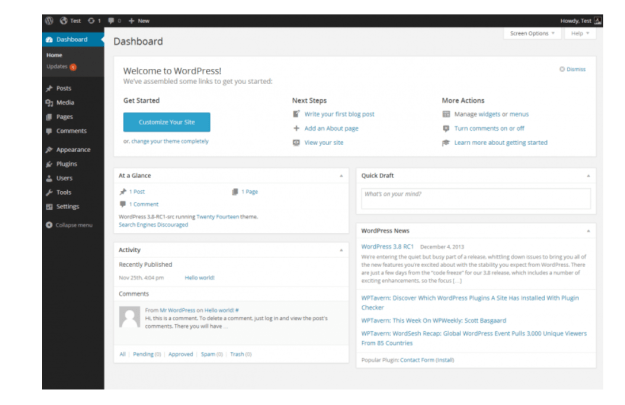The height and width of the screenshot is (405, 625).
Task: Open the Users menu
Action: 64,178
